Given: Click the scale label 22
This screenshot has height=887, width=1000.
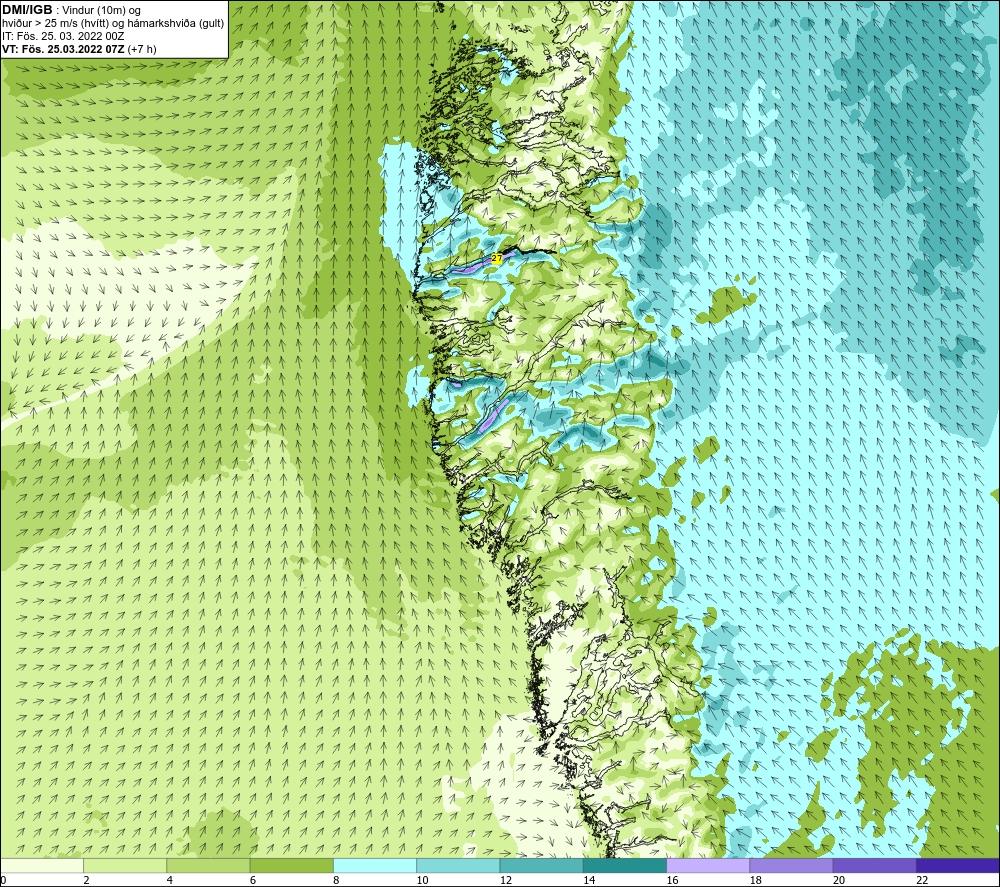Looking at the screenshot, I should point(922,880).
